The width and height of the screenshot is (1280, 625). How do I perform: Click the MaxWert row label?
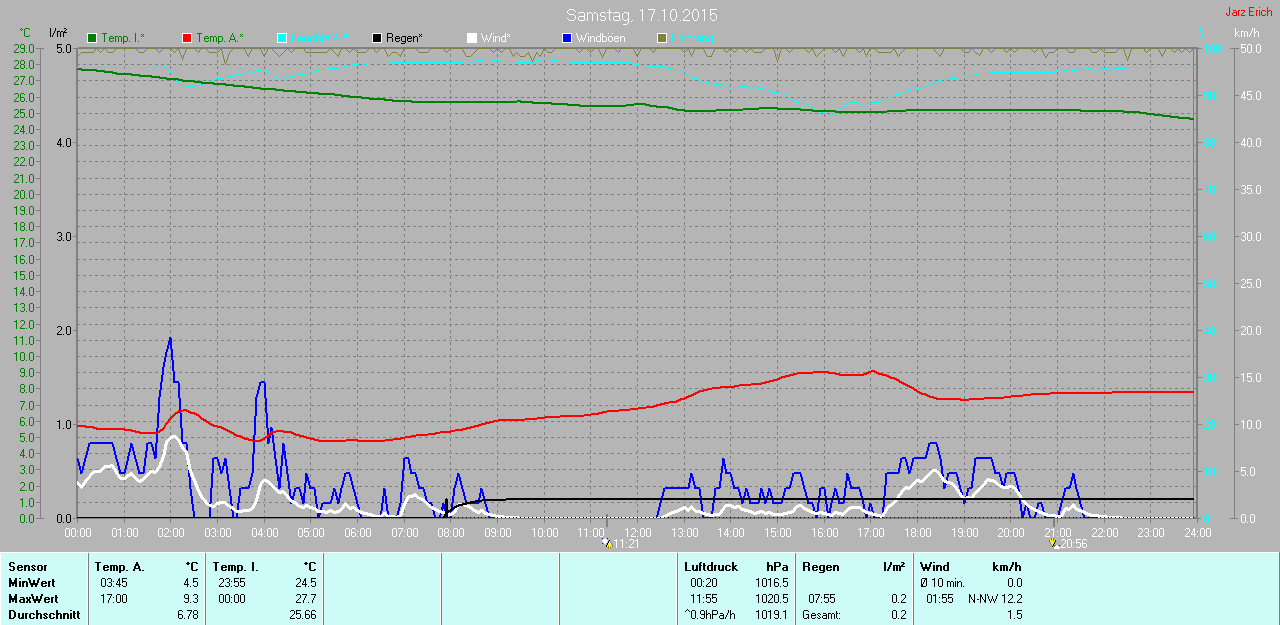33,598
